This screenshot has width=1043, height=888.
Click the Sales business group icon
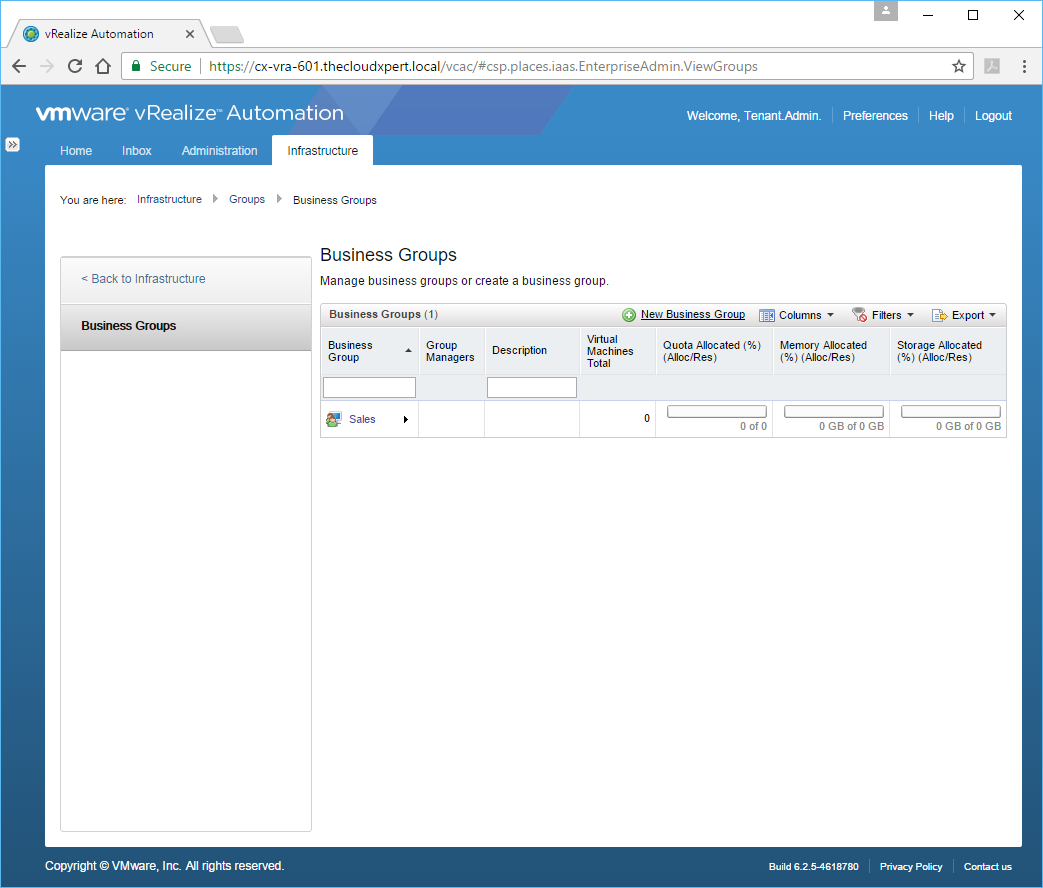point(334,420)
